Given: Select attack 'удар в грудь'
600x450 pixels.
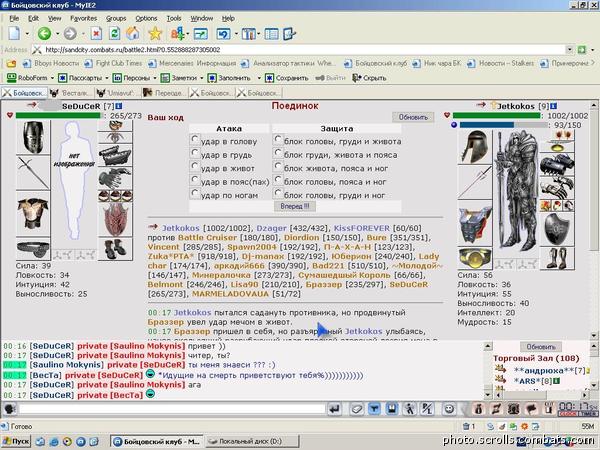Looking at the screenshot, I should coord(195,153).
